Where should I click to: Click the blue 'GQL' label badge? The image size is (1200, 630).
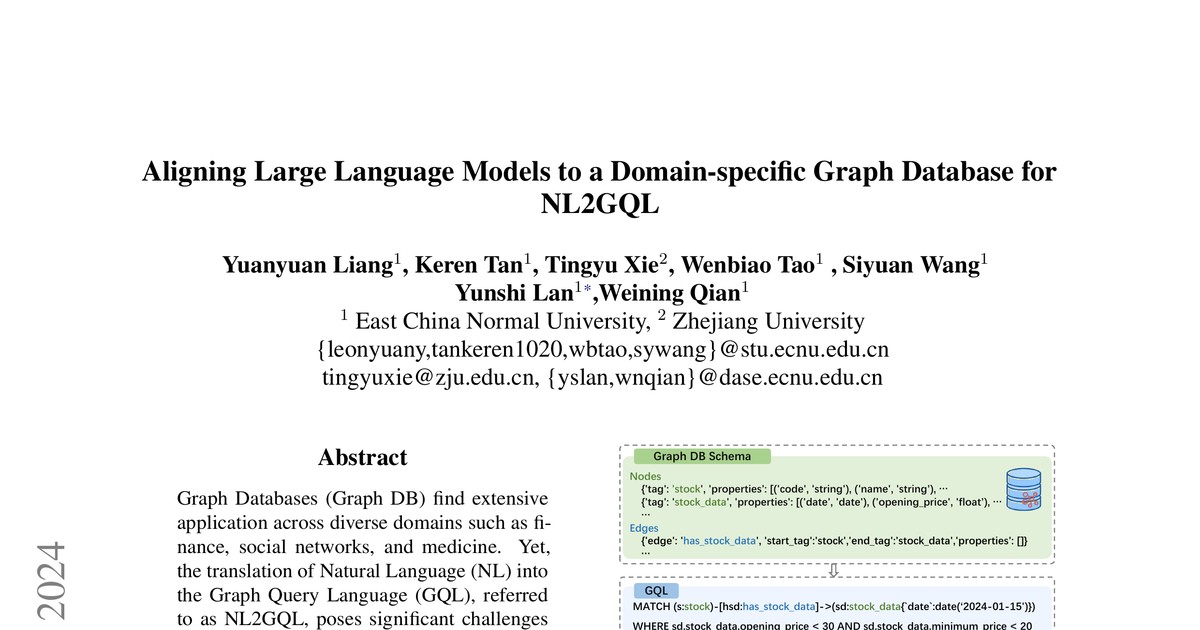657,590
